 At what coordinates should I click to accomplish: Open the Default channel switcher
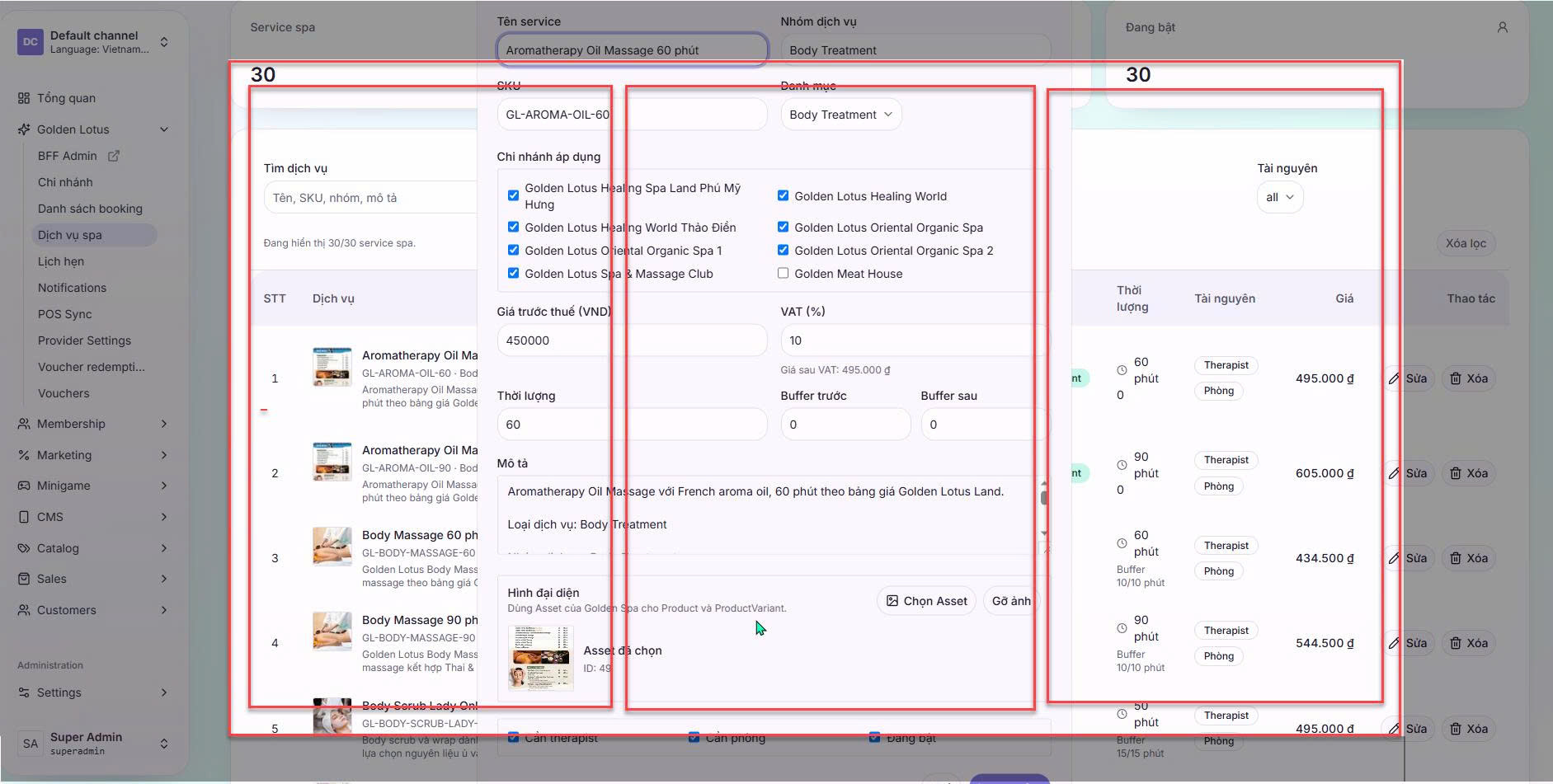(x=94, y=42)
